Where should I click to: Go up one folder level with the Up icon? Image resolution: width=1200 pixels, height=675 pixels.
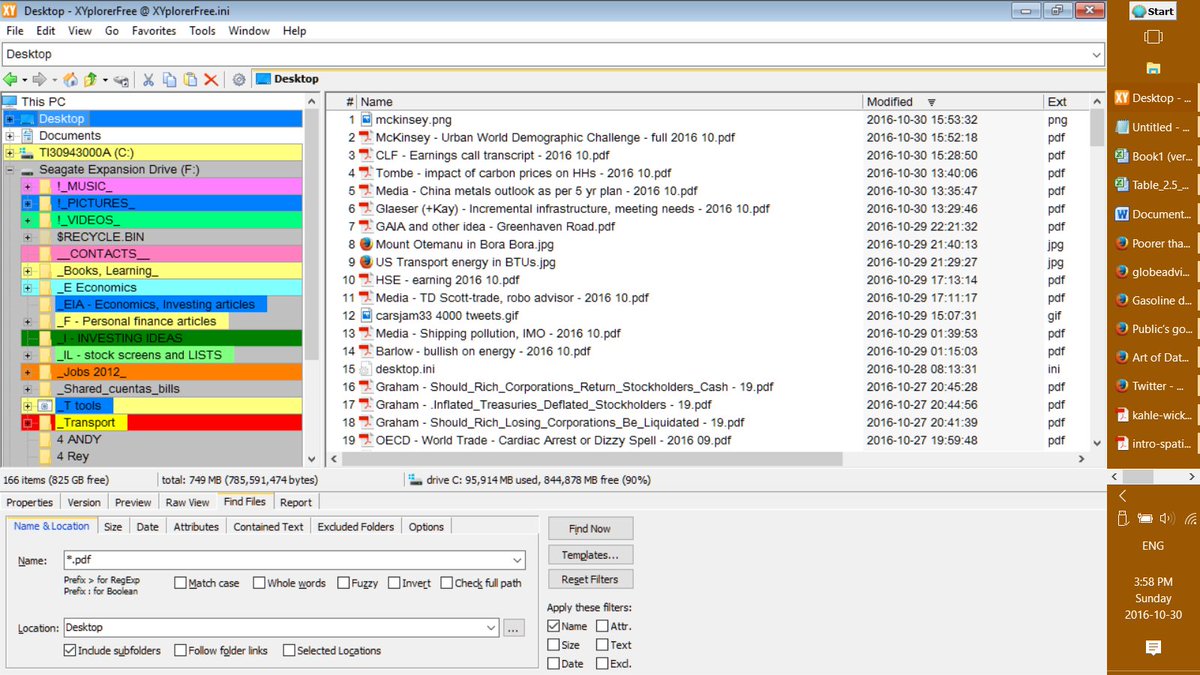(89, 79)
